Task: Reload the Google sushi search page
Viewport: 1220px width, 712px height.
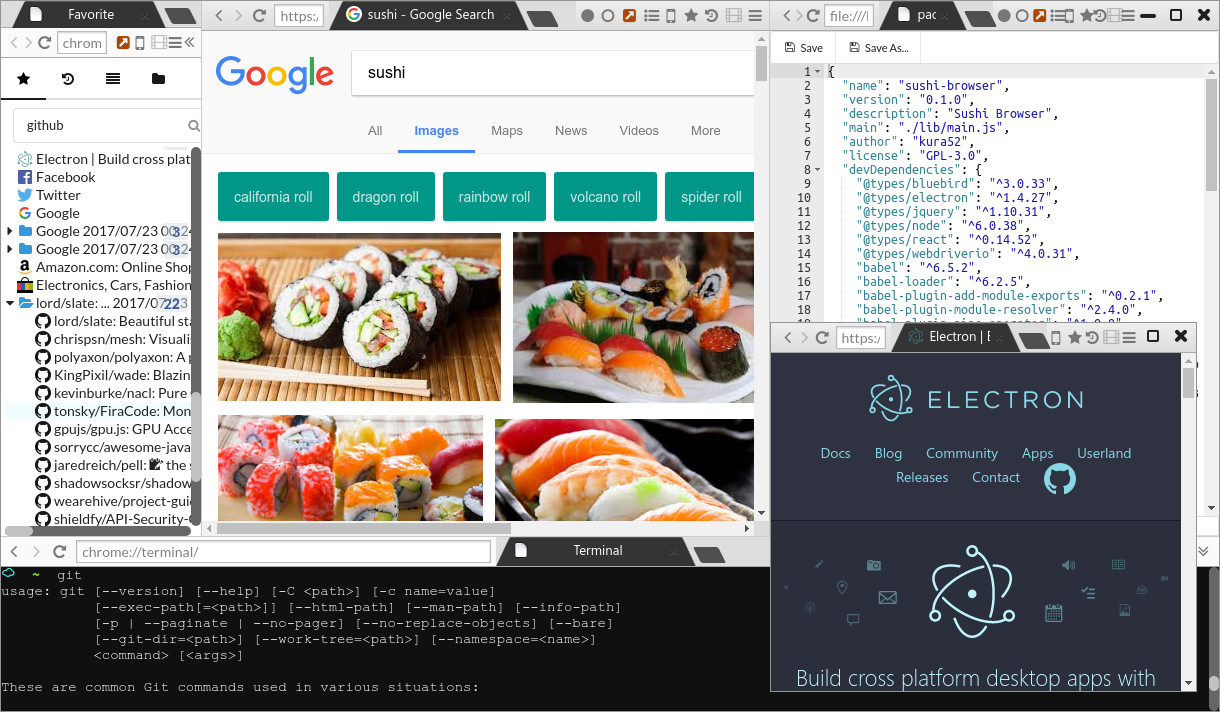Action: [x=259, y=16]
